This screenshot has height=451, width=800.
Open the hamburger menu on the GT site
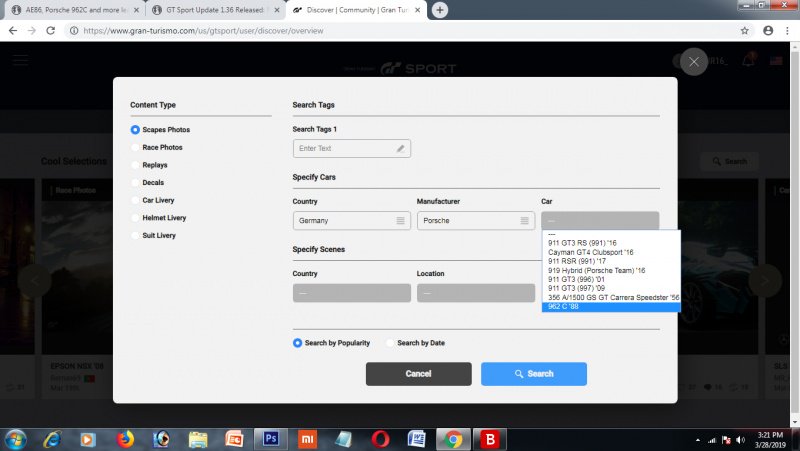(20, 60)
